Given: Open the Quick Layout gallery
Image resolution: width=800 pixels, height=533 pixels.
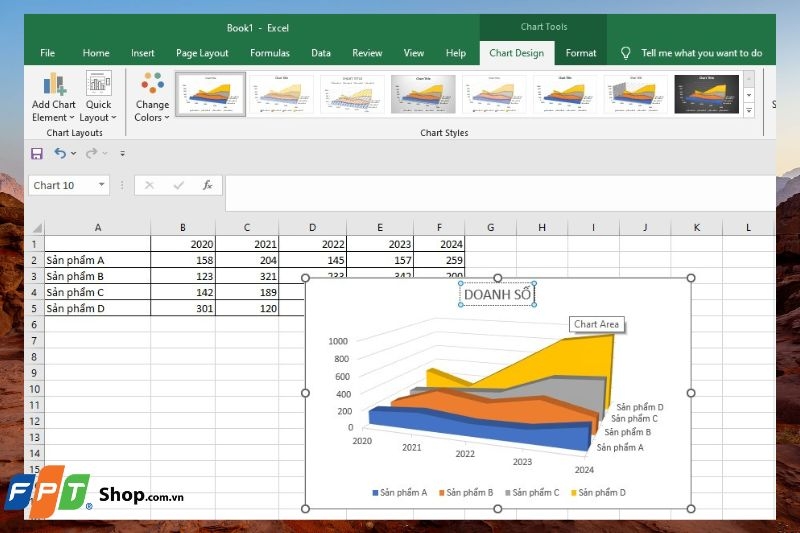Looking at the screenshot, I should click(98, 97).
